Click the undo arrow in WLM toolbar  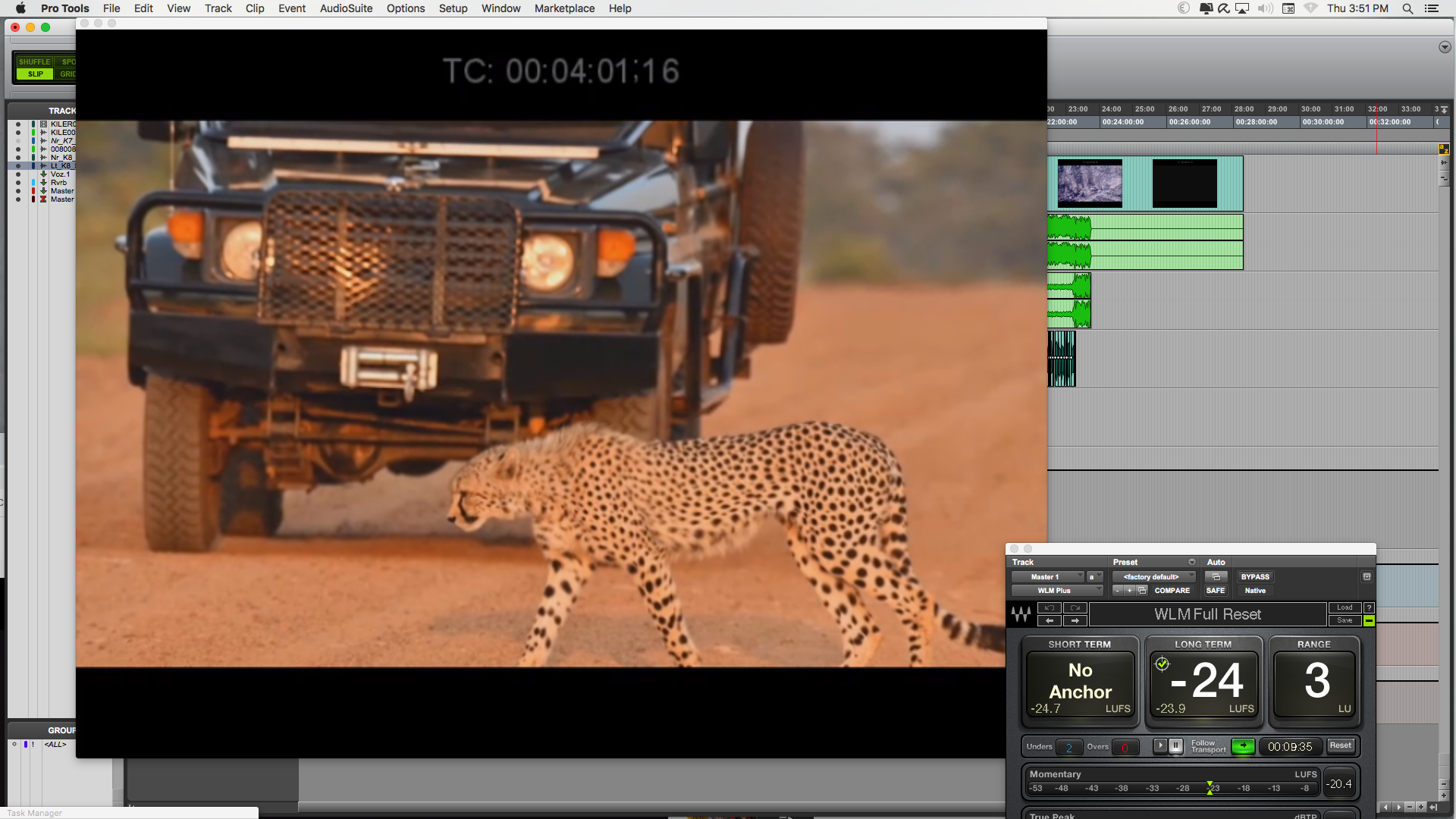(1050, 607)
